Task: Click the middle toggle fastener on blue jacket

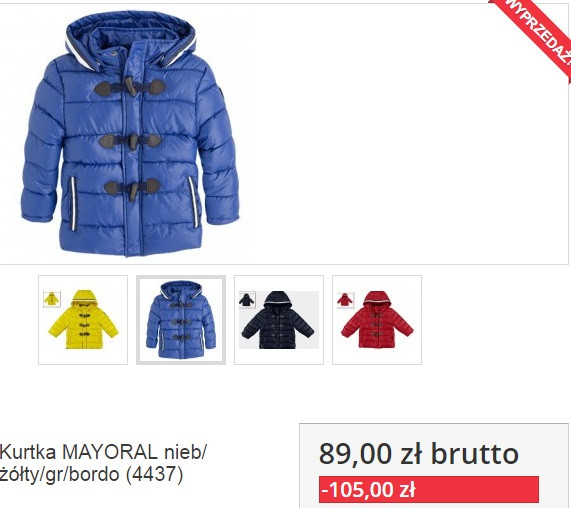Action: (130, 141)
